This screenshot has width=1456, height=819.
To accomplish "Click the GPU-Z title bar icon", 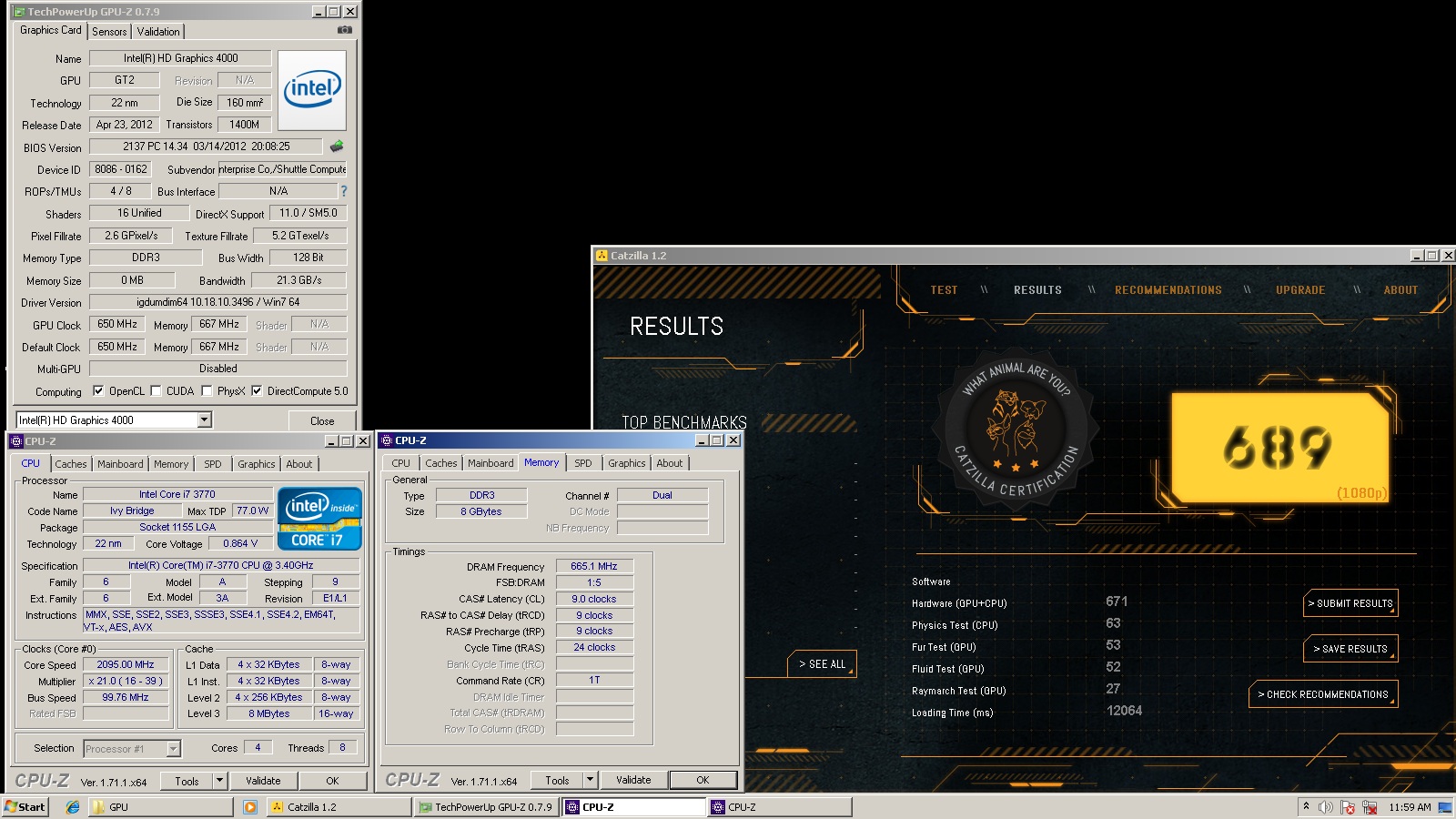I will 19,12.
